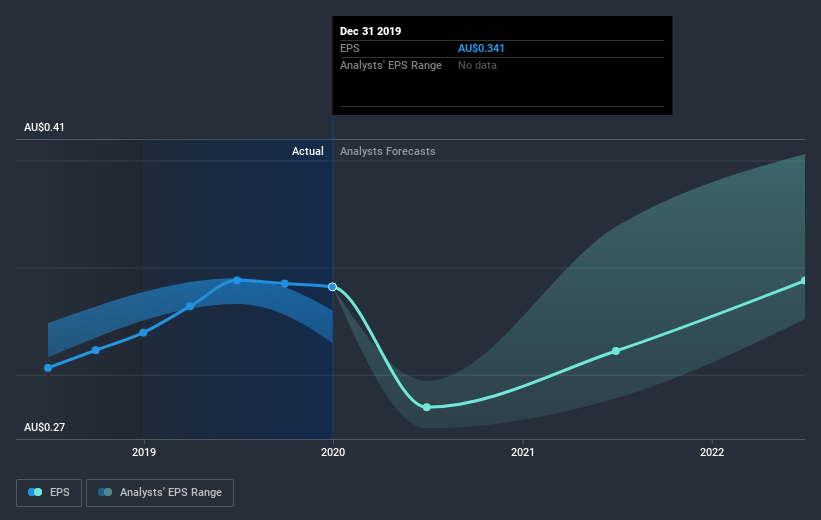Click the mid-2020 forecast low data point

tap(427, 407)
